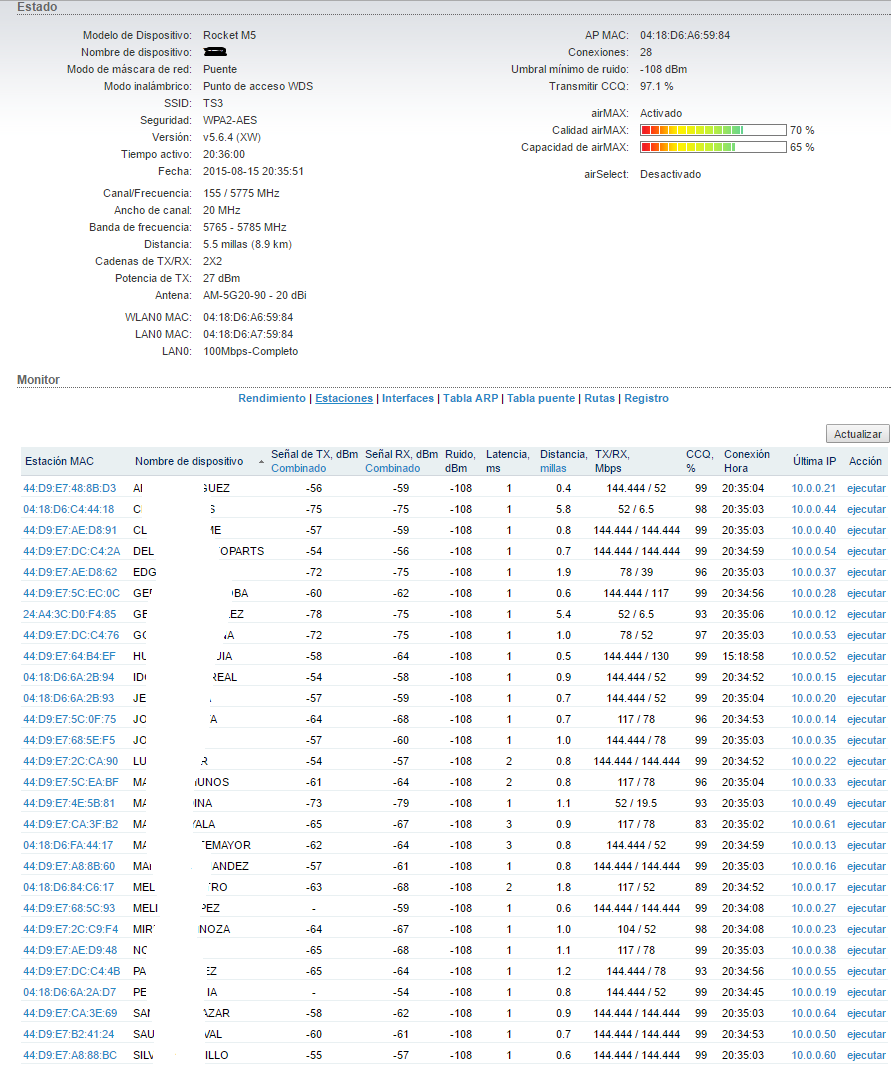Sort by Estación MAC column header
The image size is (891, 1082).
coord(61,461)
